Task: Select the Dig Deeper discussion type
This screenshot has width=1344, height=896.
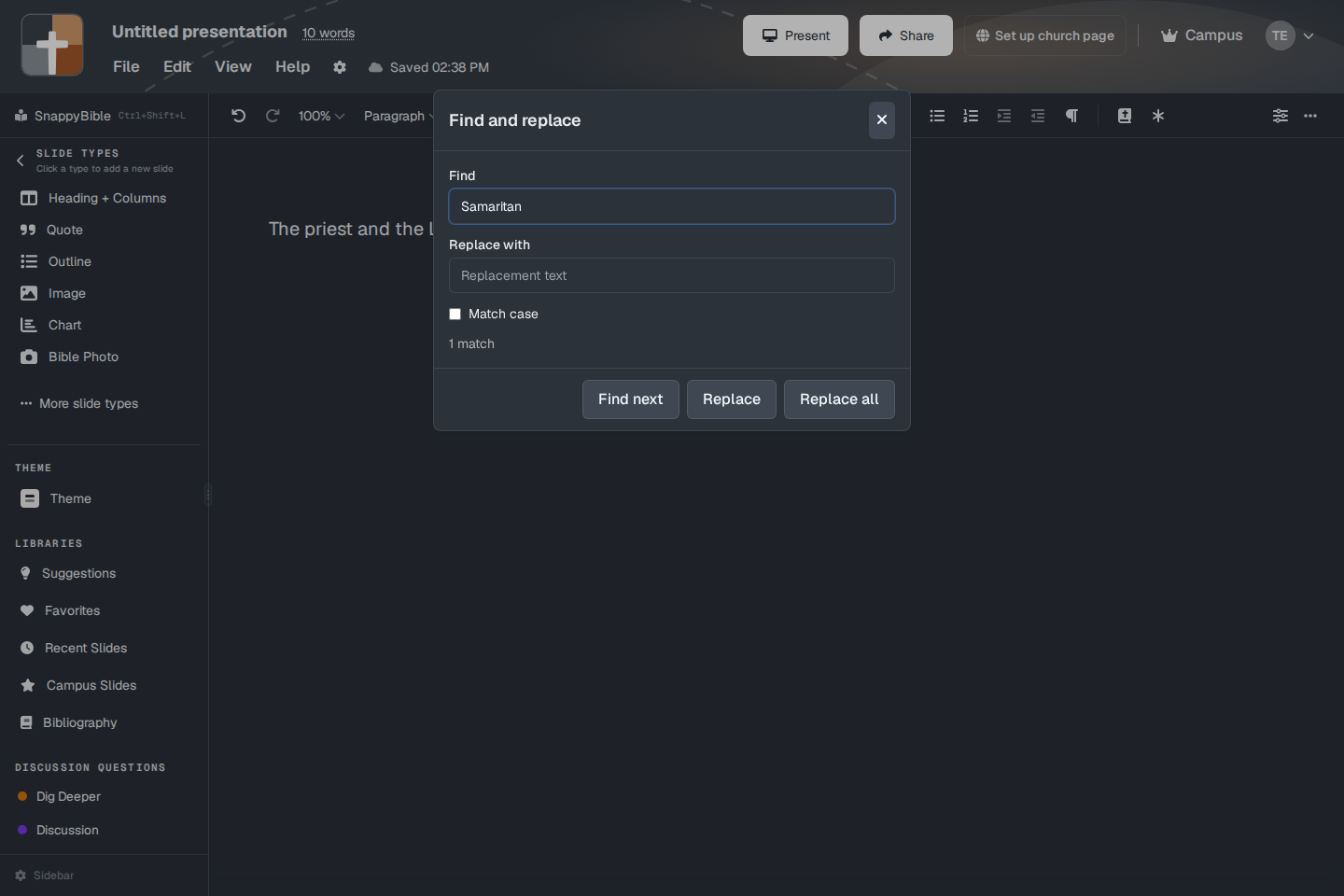Action: tap(59, 796)
